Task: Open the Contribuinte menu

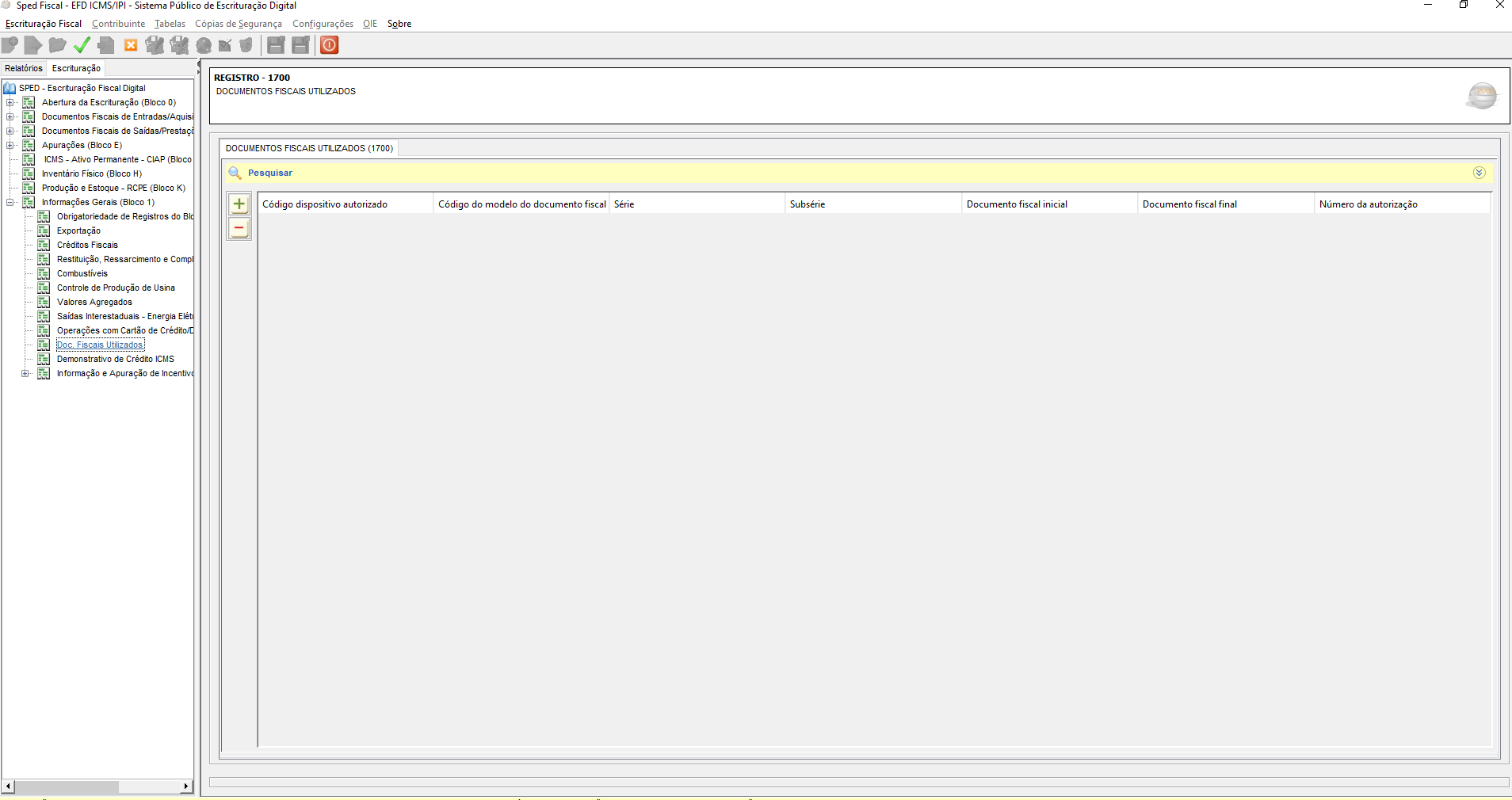Action: pyautogui.click(x=118, y=24)
